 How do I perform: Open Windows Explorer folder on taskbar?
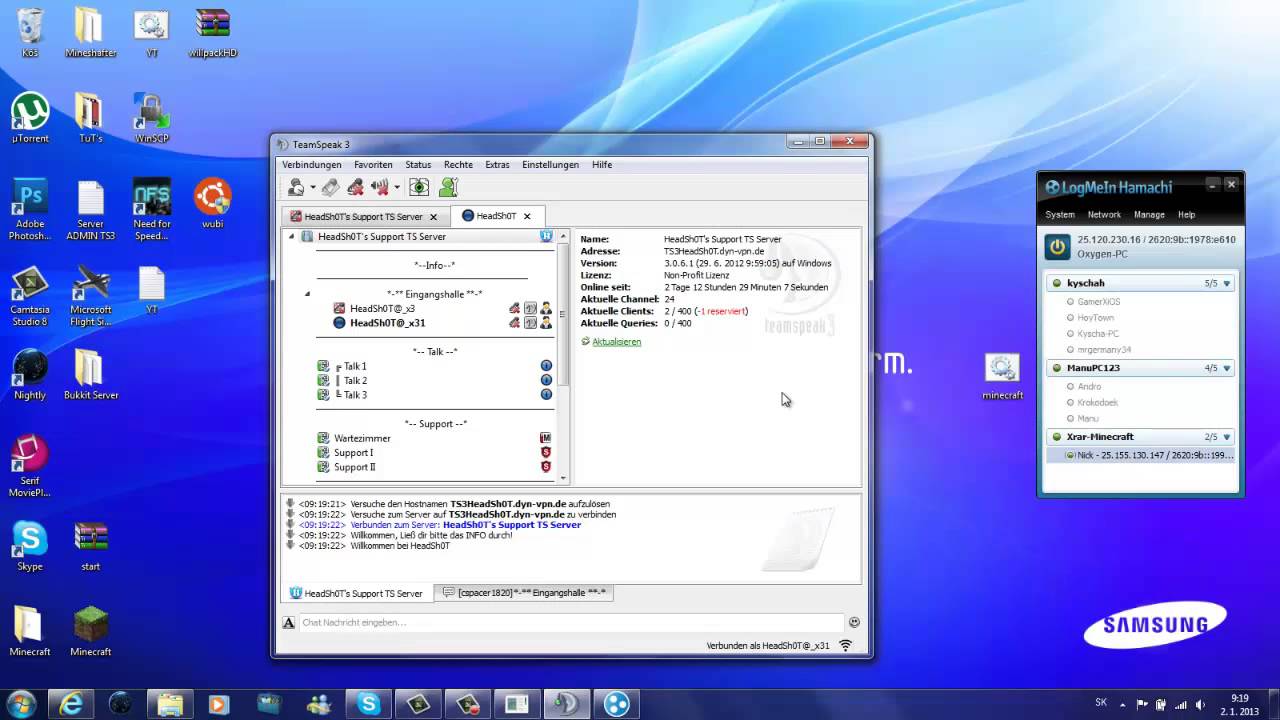click(x=170, y=704)
